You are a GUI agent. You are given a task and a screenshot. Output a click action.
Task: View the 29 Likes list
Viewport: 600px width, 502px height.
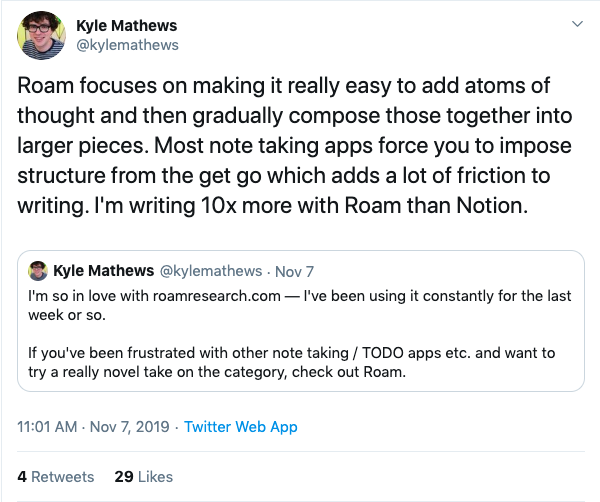[143, 477]
